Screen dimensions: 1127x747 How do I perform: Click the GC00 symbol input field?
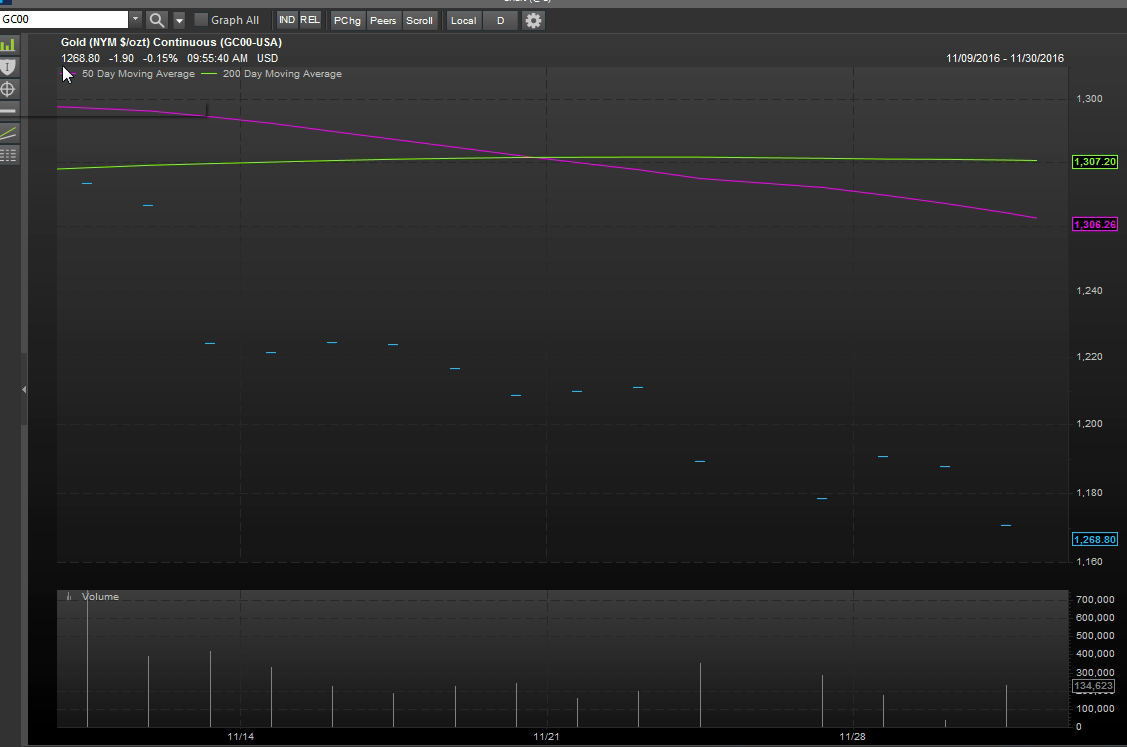pyautogui.click(x=64, y=19)
